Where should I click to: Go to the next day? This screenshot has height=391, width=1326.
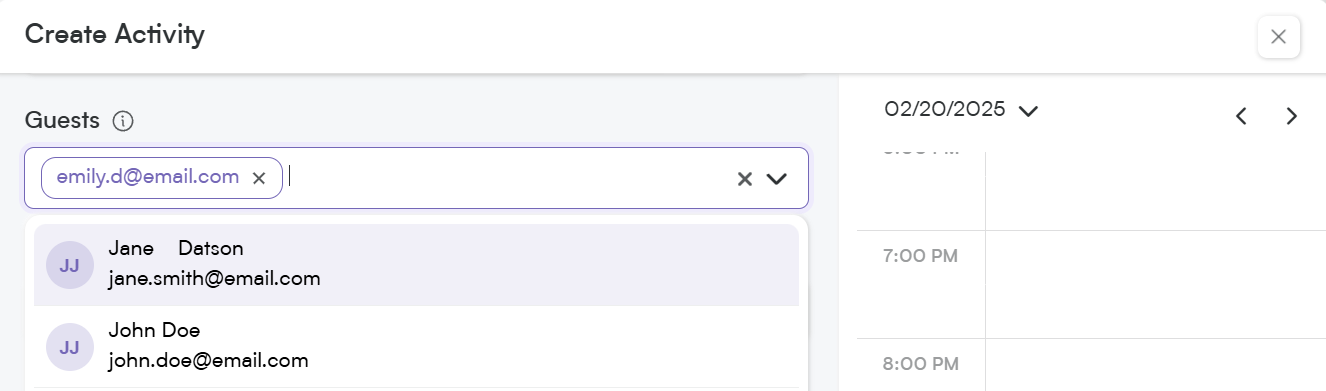tap(1291, 116)
